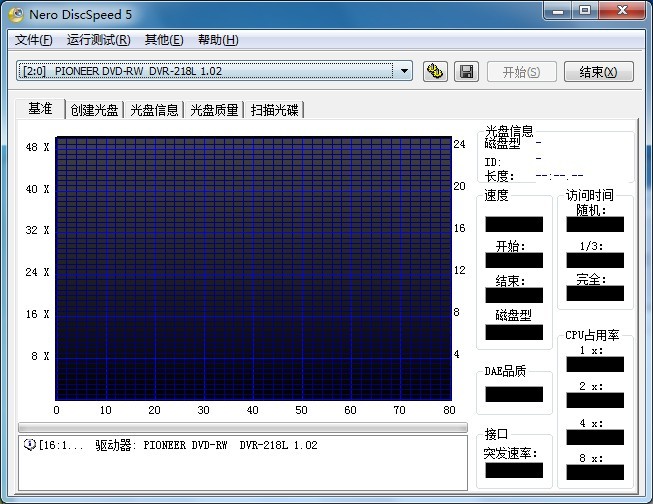653x504 pixels.
Task: Minimize the Nero DiscSpeed window
Action: coord(555,11)
